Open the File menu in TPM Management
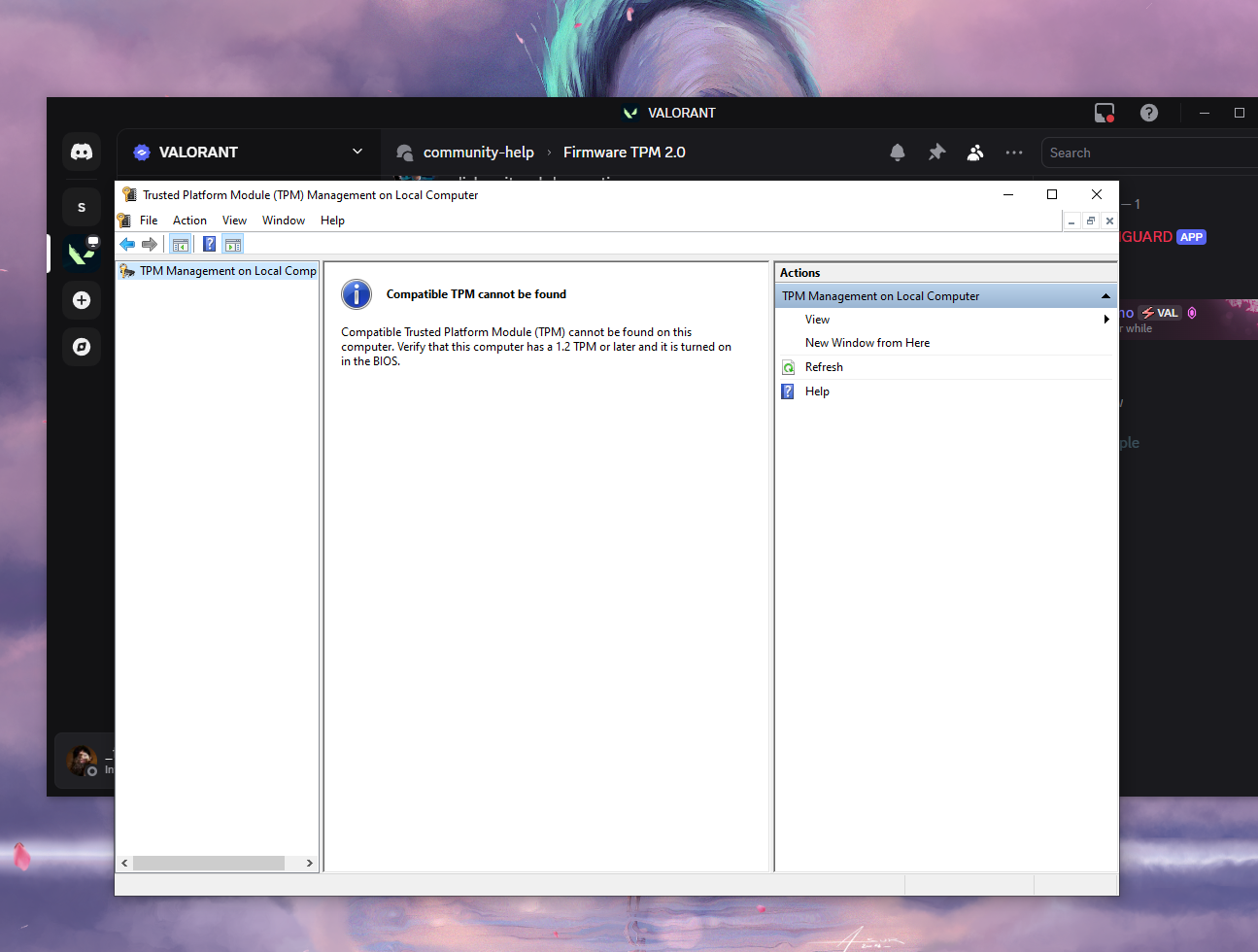Image resolution: width=1258 pixels, height=952 pixels. pyautogui.click(x=149, y=221)
